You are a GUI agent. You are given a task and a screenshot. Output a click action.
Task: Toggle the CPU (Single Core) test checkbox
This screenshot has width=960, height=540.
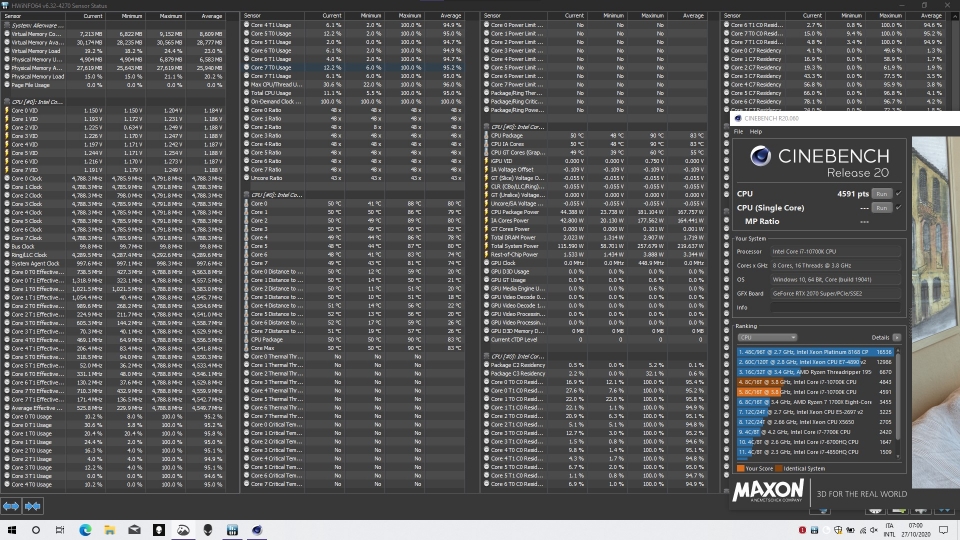pos(898,208)
